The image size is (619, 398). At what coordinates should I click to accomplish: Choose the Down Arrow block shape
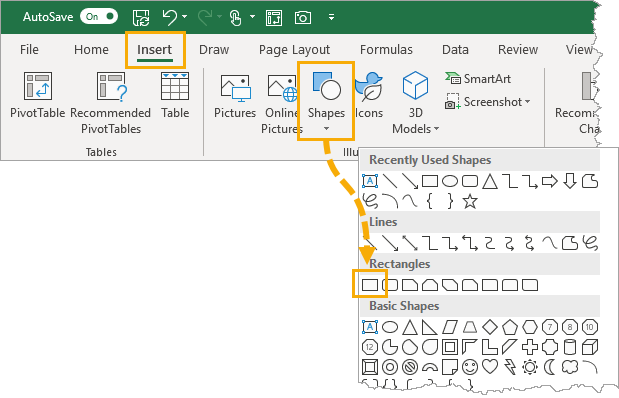[570, 181]
